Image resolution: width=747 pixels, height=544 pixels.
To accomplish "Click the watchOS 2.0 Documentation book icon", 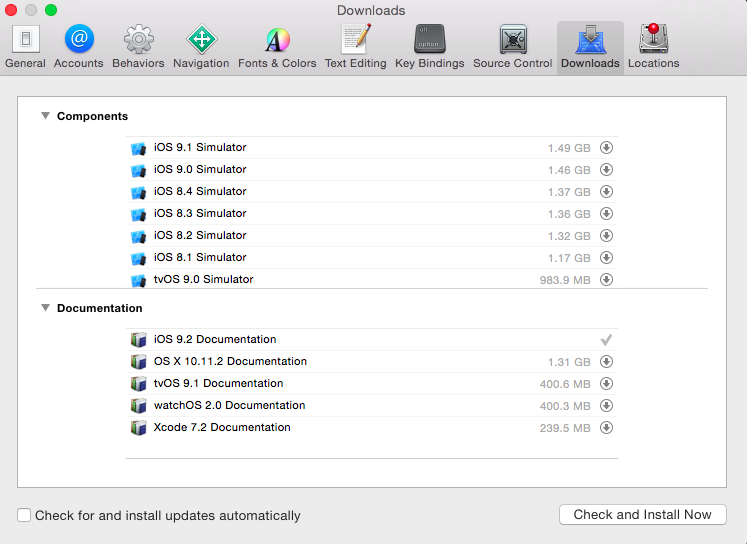I will coord(138,406).
